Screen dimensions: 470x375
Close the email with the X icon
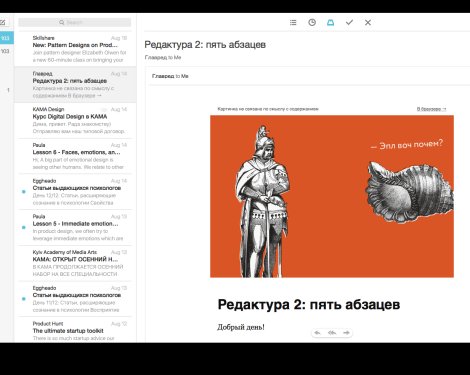coord(368,22)
